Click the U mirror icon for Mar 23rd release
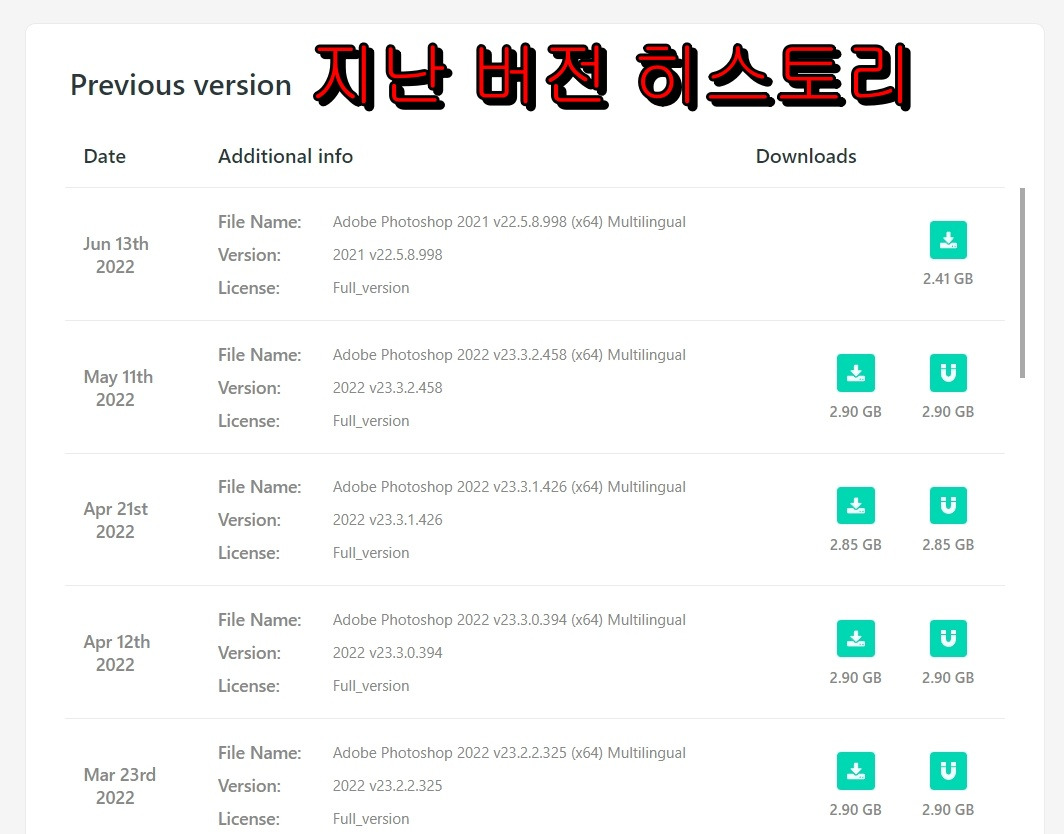The image size is (1064, 834). click(947, 771)
